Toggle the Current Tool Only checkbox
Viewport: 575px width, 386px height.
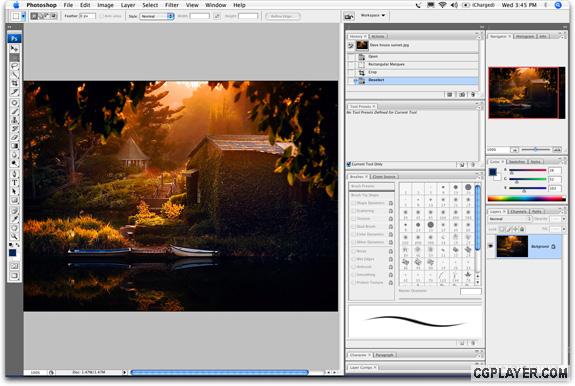[x=349, y=164]
